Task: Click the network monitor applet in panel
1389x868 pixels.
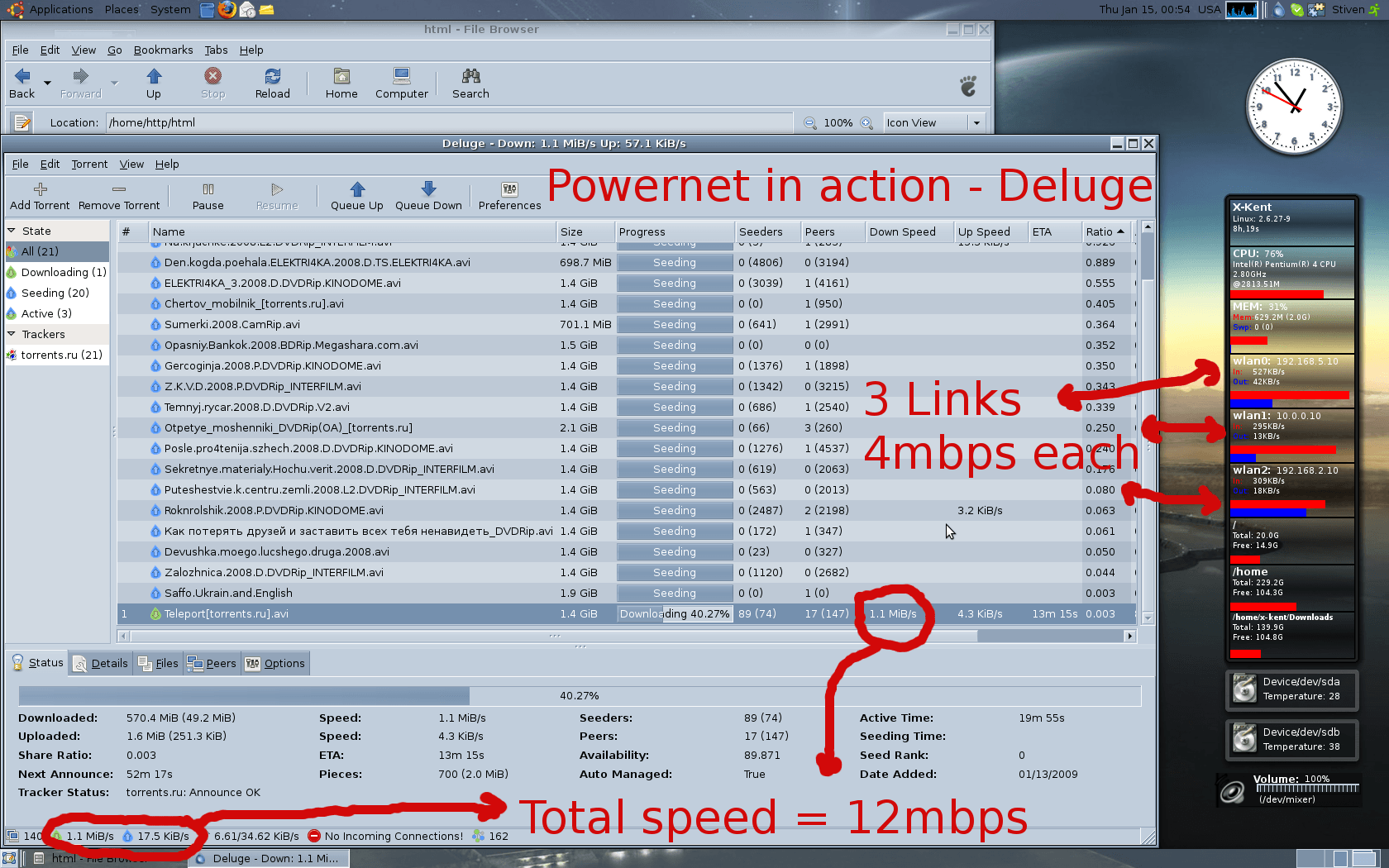Action: pos(1241,9)
